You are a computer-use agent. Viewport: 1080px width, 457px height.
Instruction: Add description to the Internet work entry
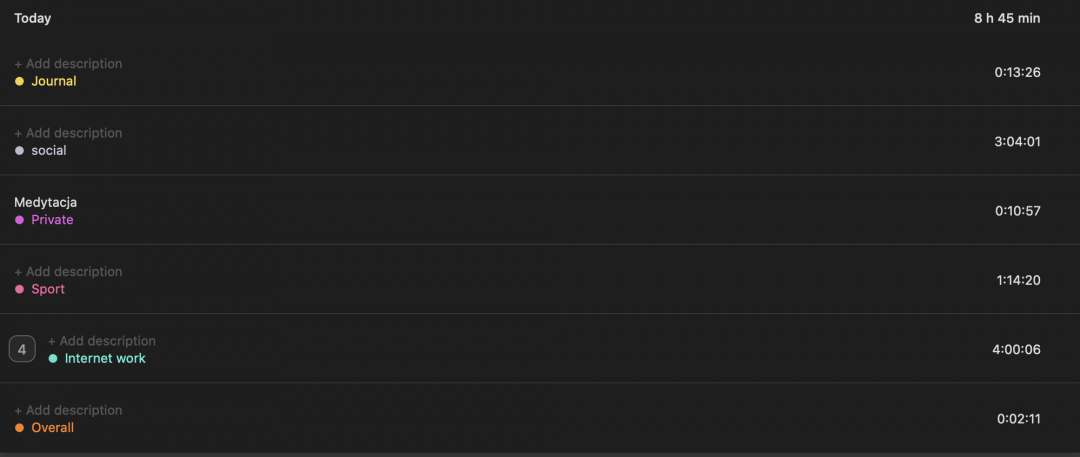pos(102,341)
